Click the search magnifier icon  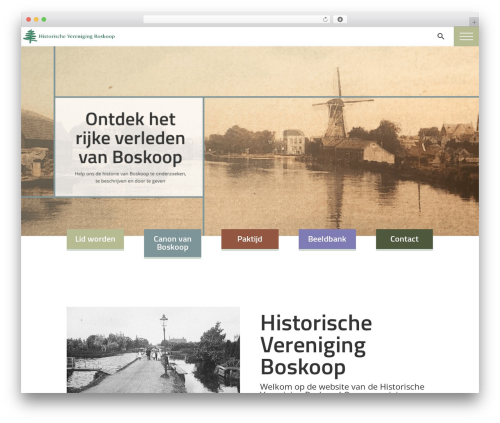point(440,36)
